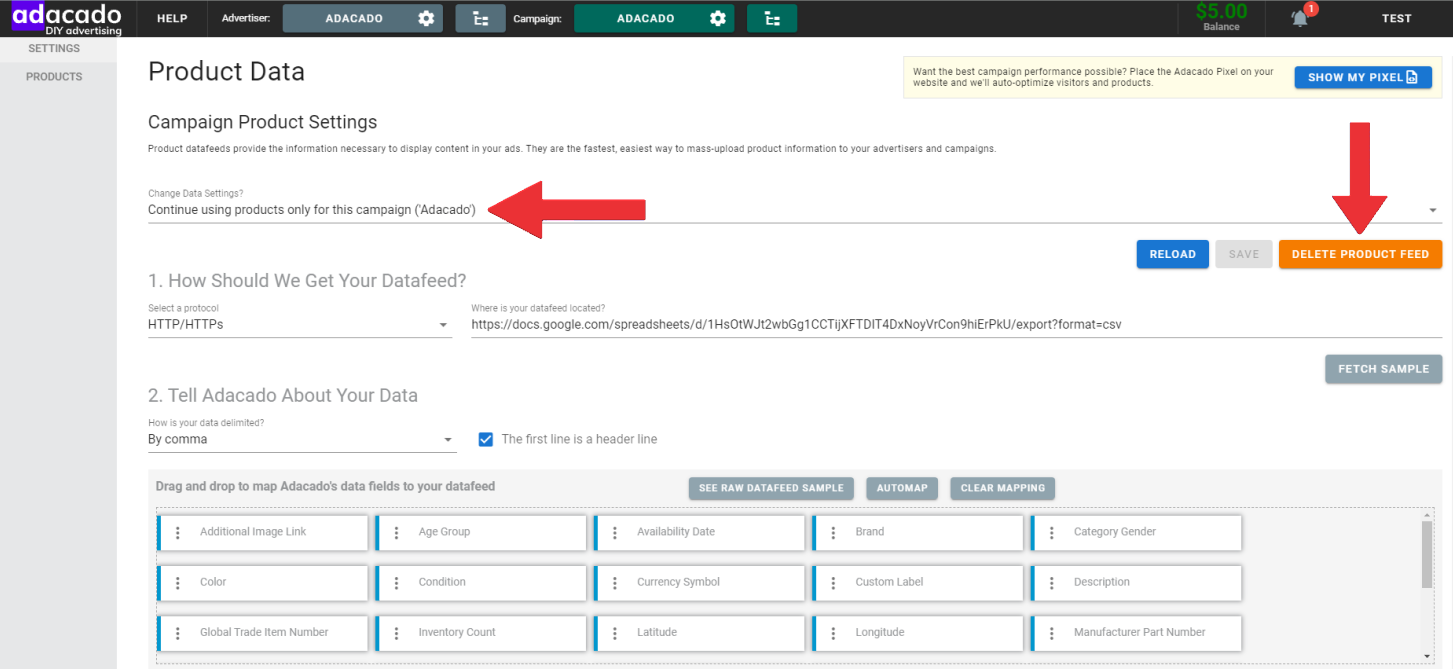Open TEST user menu
Screen dimensions: 1453x669
coord(1397,18)
